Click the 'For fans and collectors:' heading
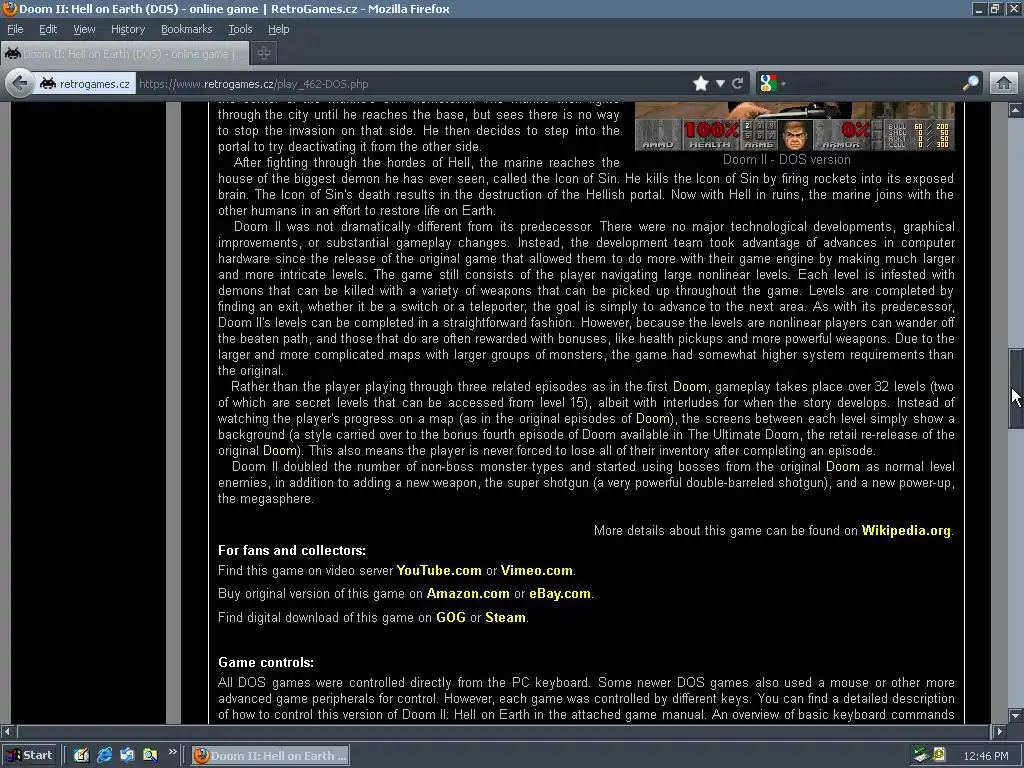This screenshot has height=768, width=1024. tap(292, 551)
